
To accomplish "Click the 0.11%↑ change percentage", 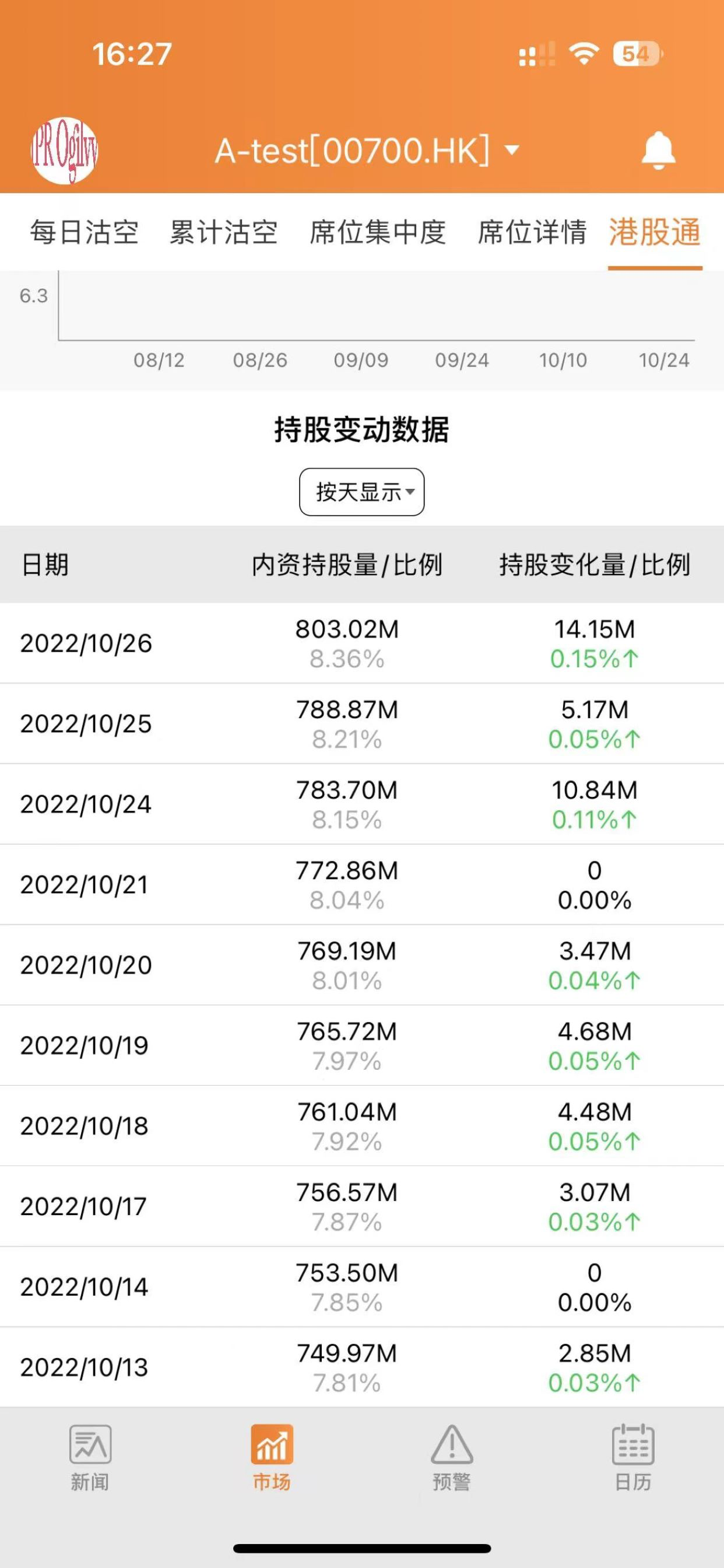I will point(595,820).
